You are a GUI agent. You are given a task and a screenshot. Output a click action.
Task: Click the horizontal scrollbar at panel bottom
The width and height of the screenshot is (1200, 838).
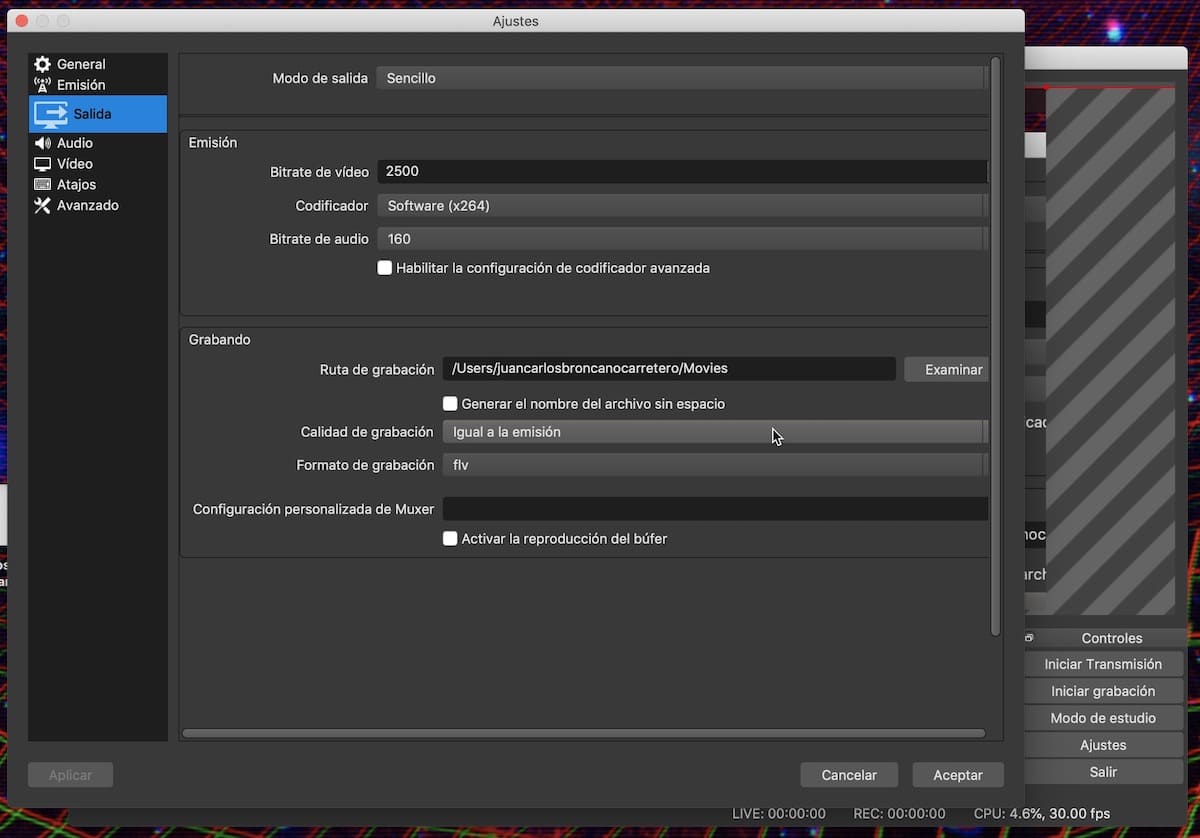click(583, 733)
